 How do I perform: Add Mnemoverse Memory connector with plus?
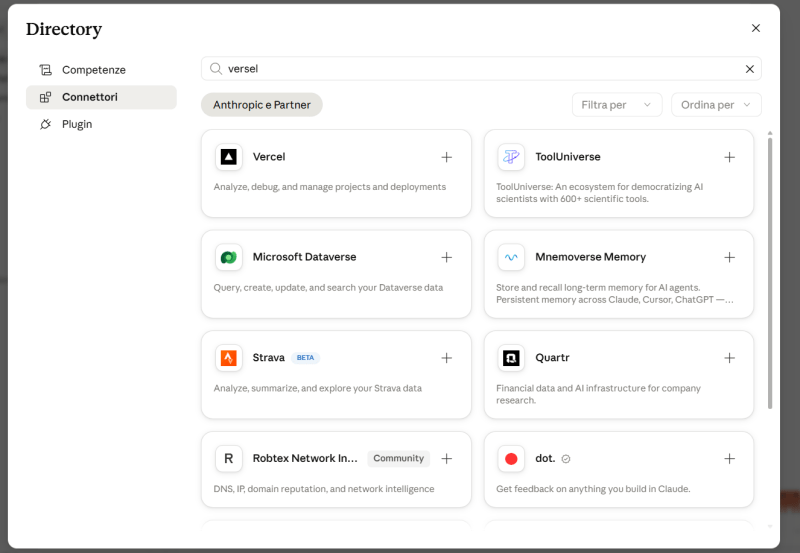[730, 258]
